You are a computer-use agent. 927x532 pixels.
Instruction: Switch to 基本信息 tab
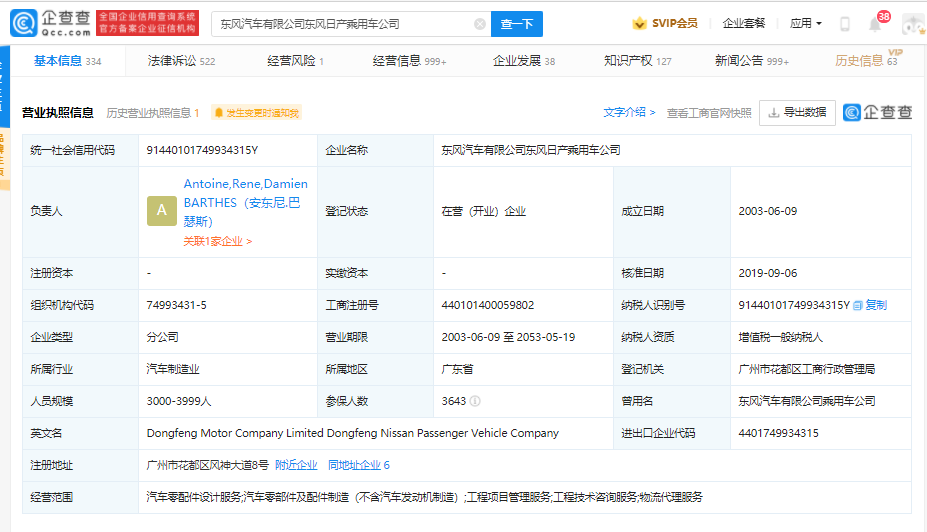click(x=67, y=61)
